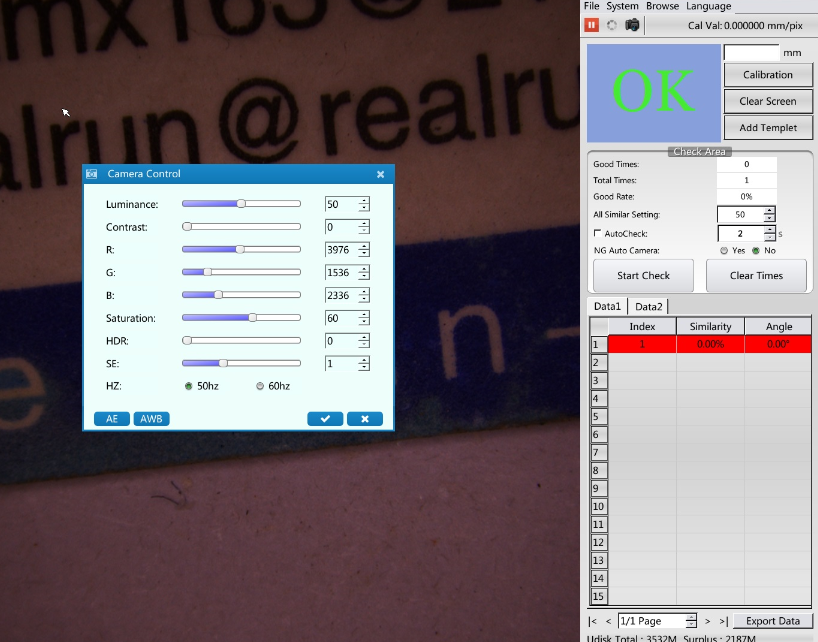818x642 pixels.
Task: Open the Language menu
Action: [708, 6]
